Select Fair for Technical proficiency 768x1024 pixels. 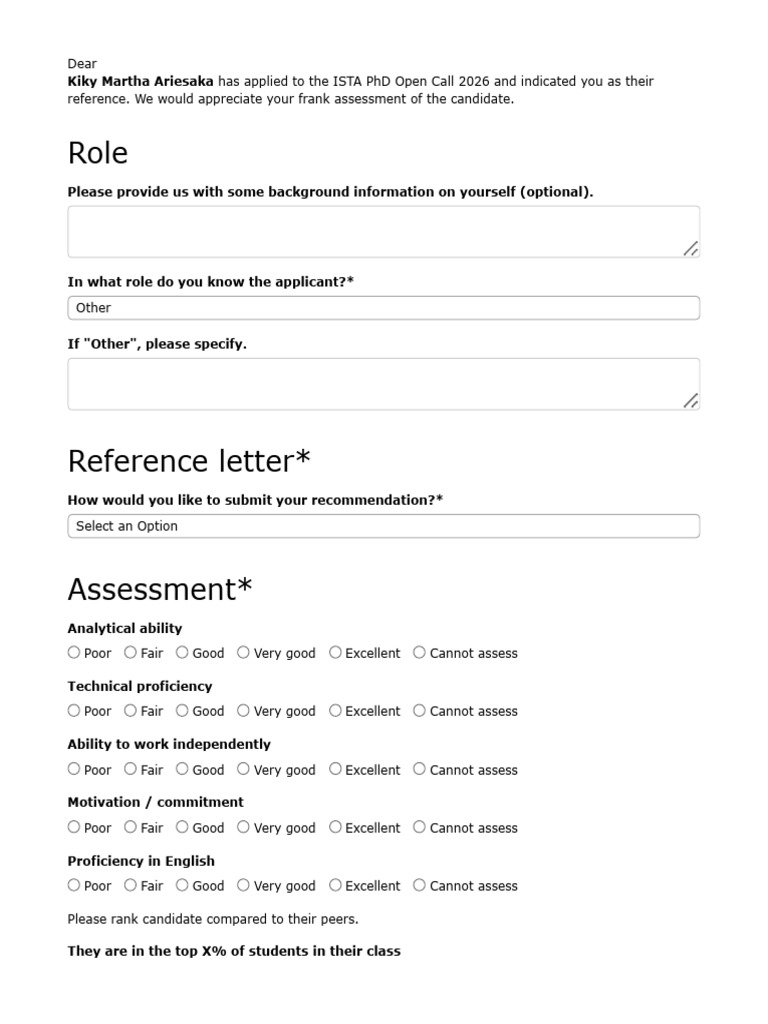(131, 711)
